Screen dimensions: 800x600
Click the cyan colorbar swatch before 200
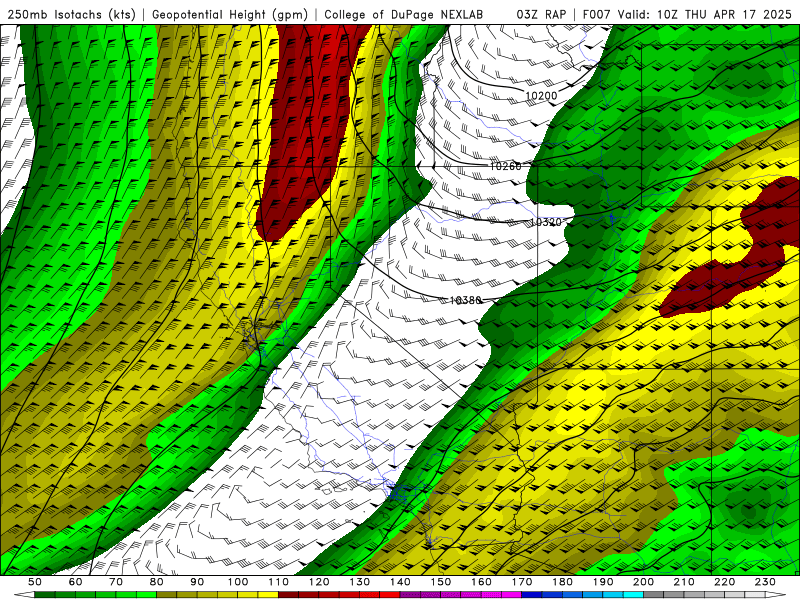pyautogui.click(x=633, y=594)
